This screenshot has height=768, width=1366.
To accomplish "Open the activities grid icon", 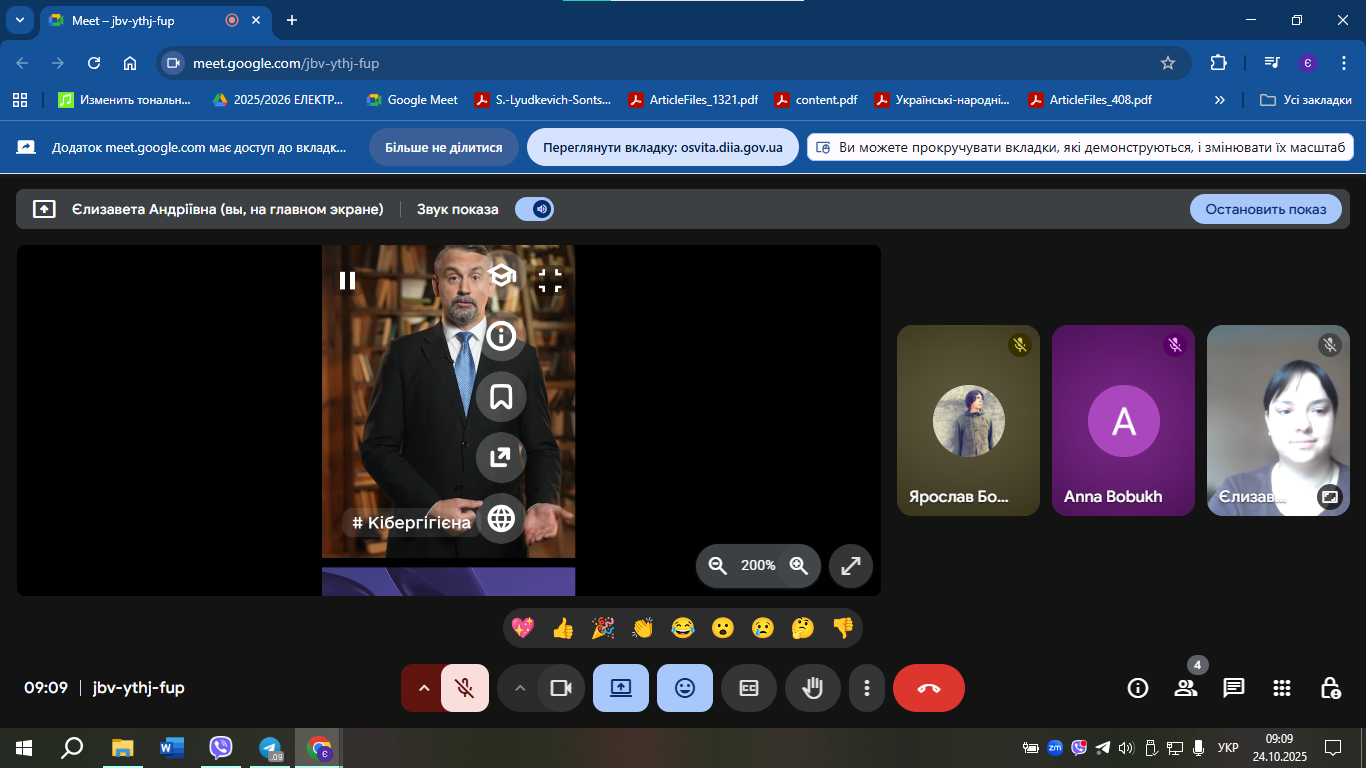I will pos(1282,688).
